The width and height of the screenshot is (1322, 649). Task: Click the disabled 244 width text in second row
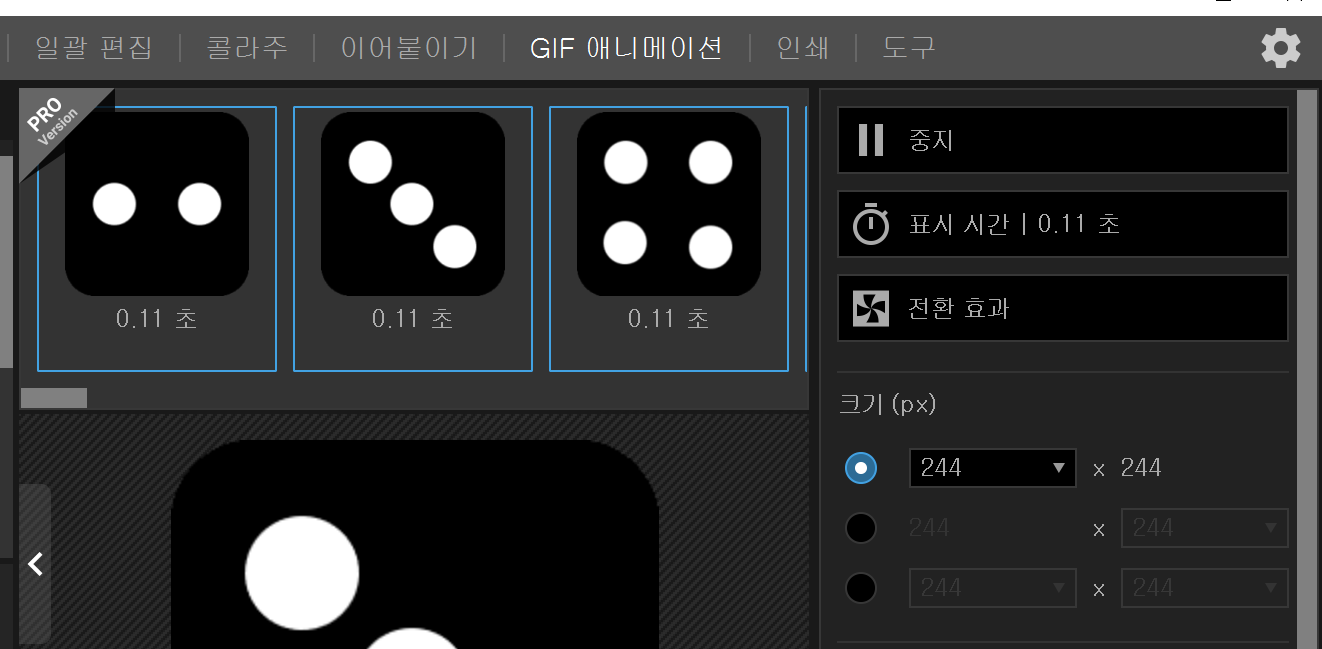tap(929, 528)
